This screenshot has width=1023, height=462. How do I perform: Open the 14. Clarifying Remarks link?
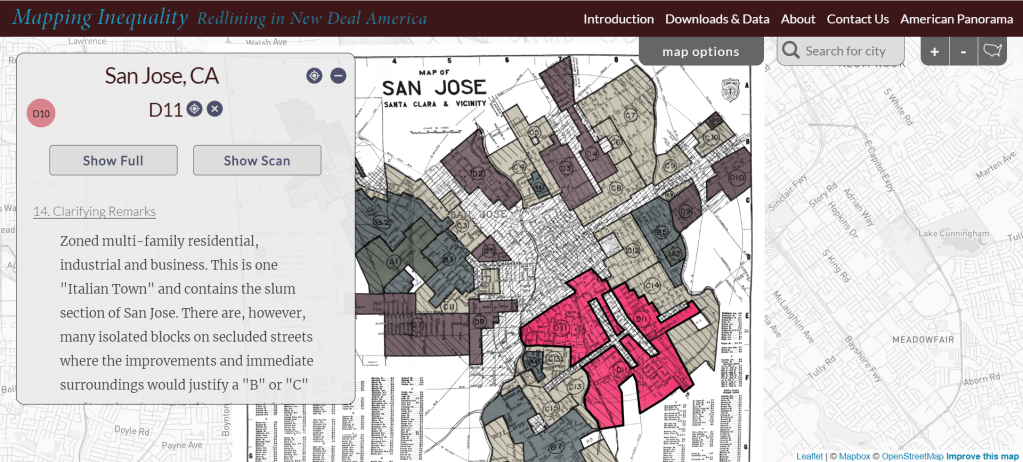click(94, 211)
